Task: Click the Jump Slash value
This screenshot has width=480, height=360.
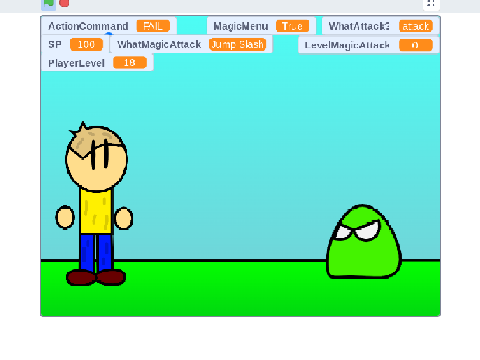Action: tap(237, 44)
